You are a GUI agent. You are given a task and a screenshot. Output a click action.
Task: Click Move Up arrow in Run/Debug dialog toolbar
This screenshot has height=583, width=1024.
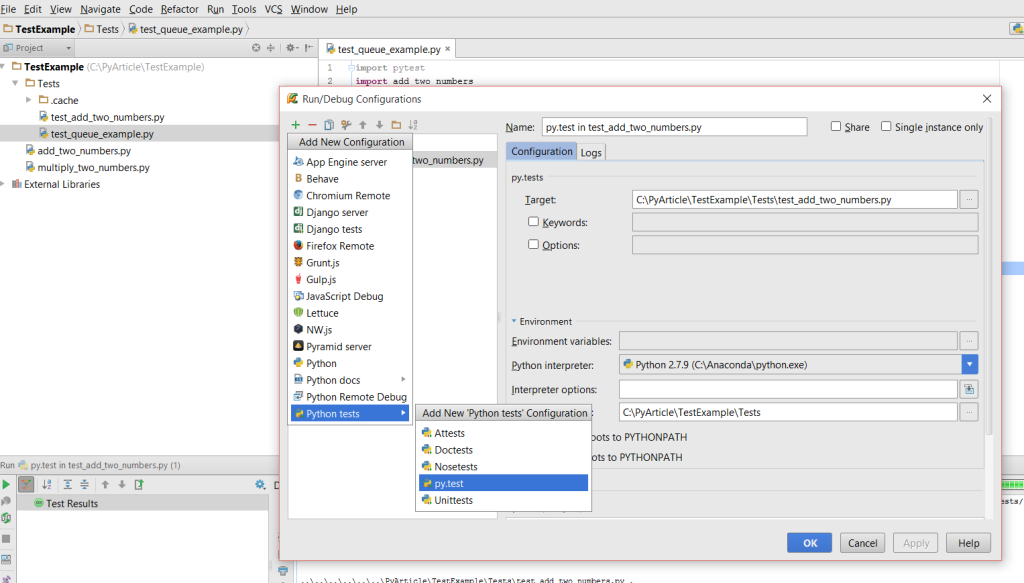pos(362,125)
